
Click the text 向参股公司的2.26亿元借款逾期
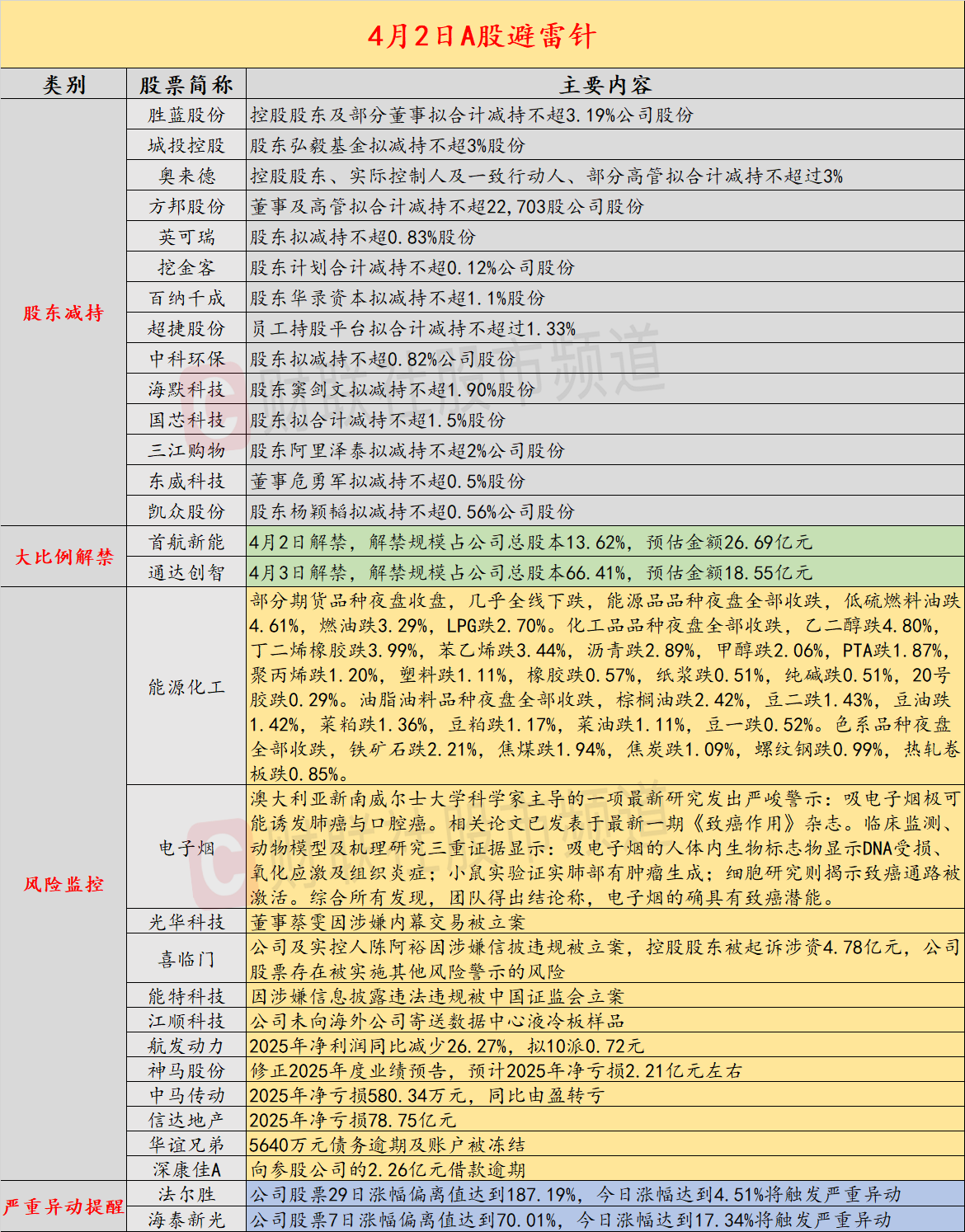pos(388,1170)
